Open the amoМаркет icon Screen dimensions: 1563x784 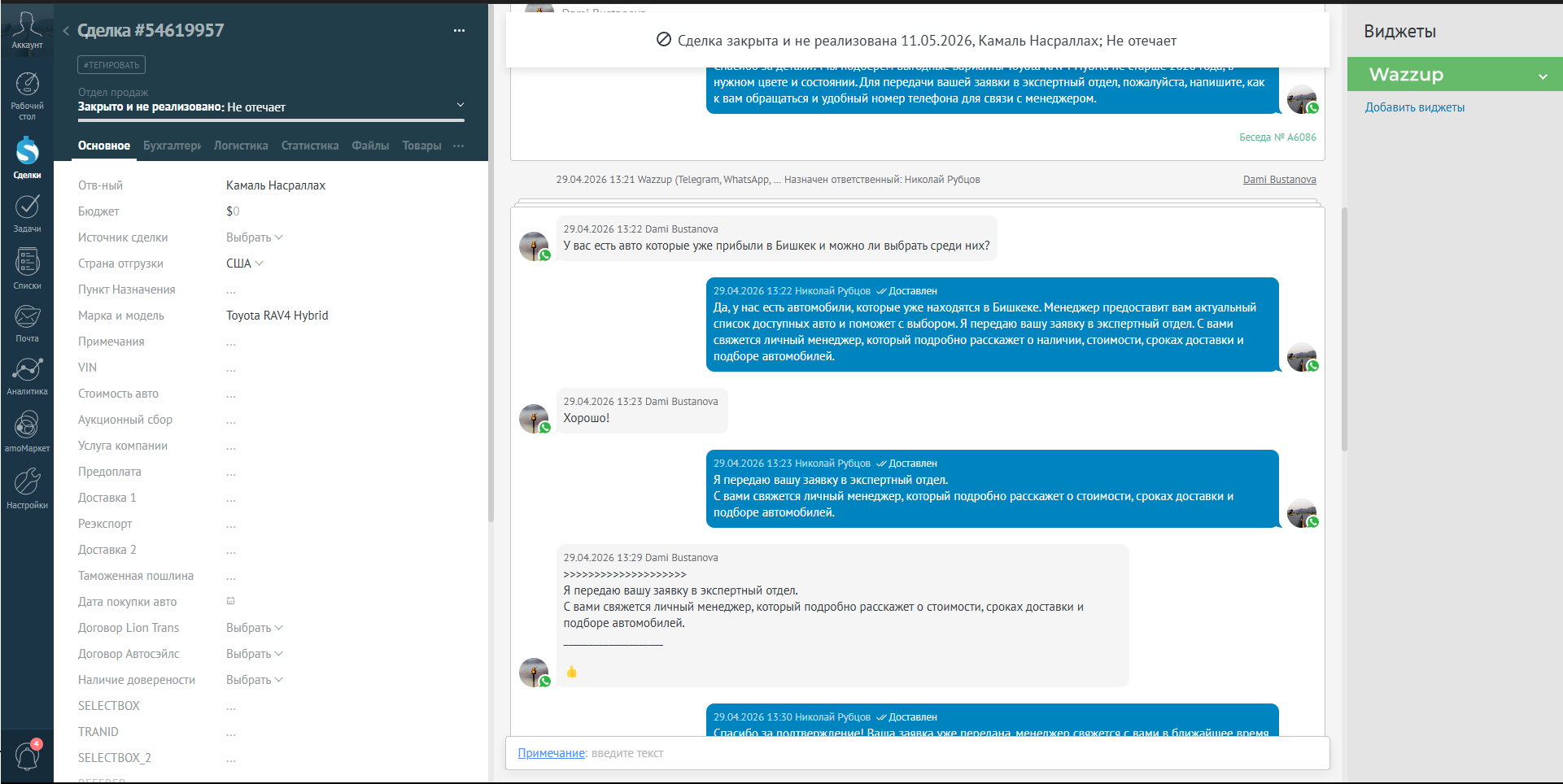coord(27,431)
